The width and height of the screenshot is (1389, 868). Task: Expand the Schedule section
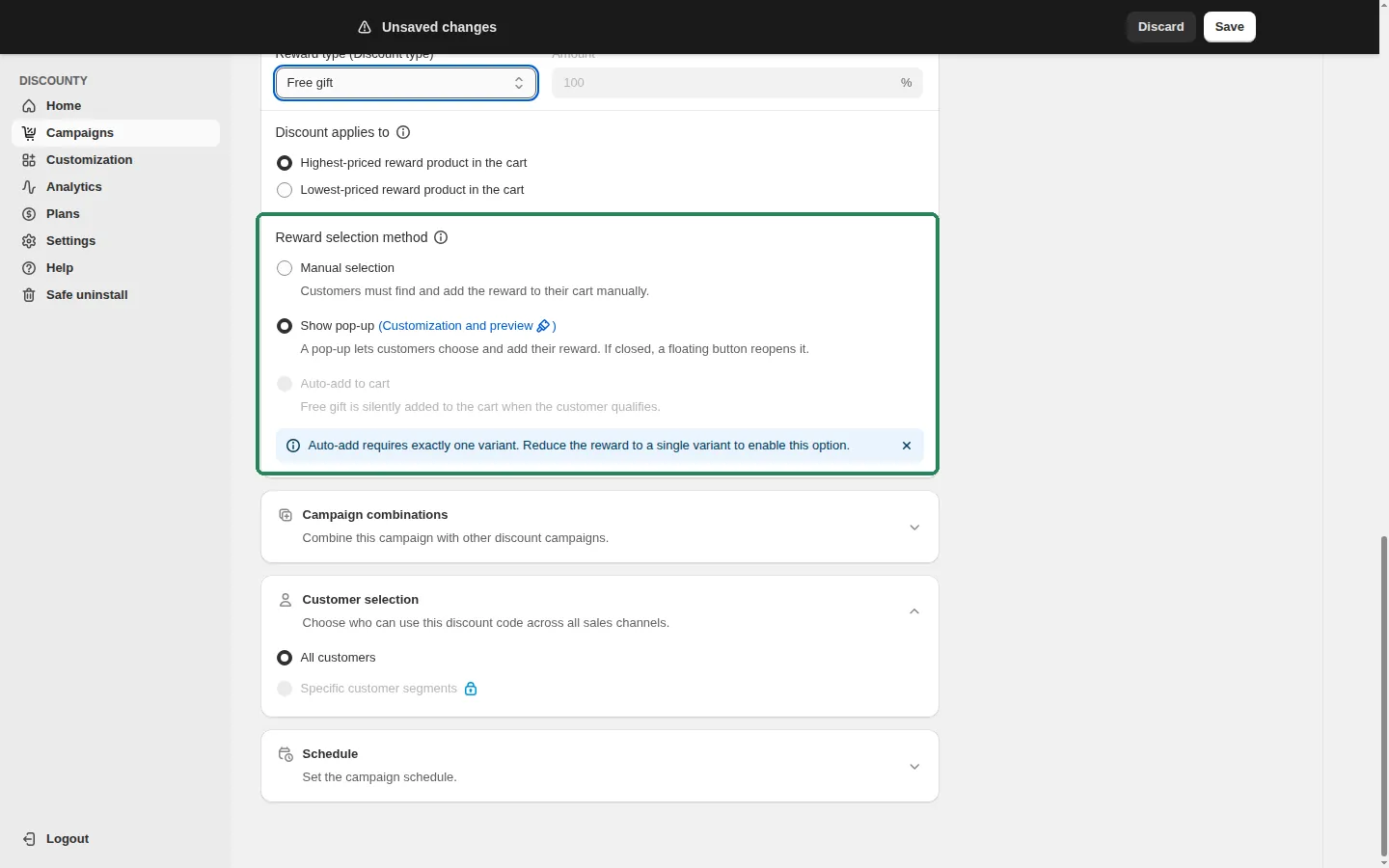914,767
